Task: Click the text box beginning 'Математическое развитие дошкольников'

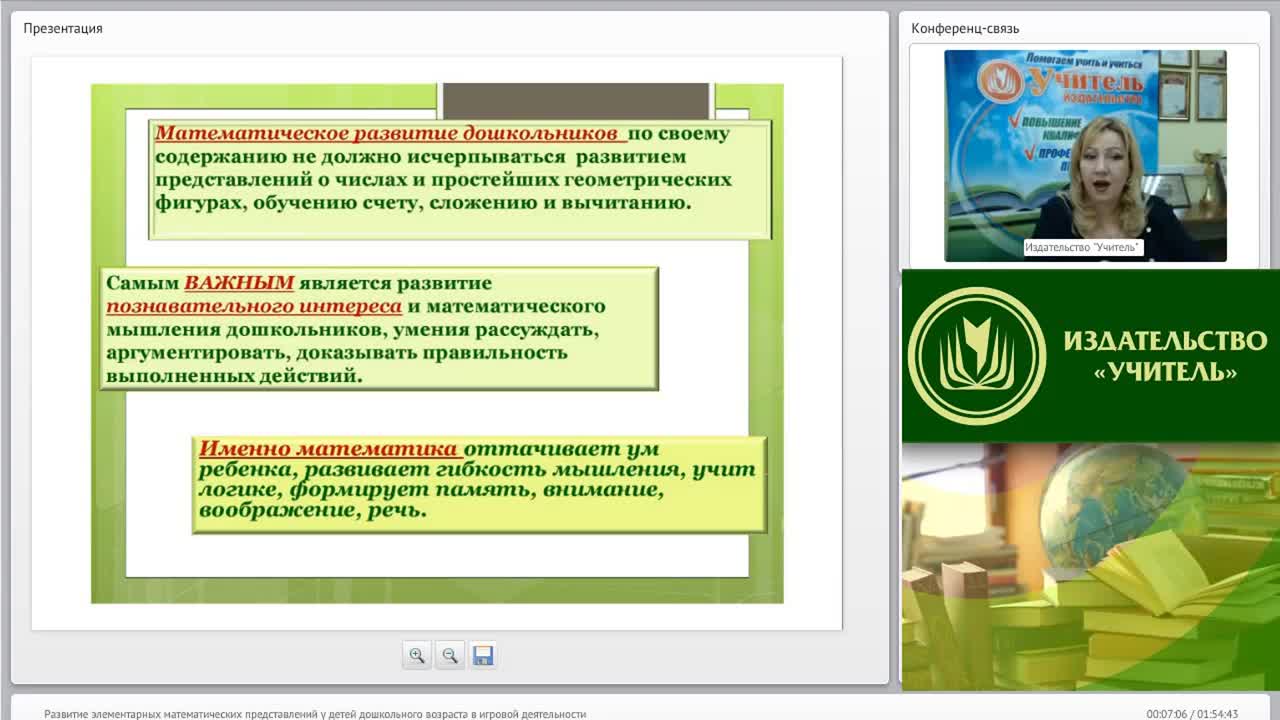Action: pos(460,179)
